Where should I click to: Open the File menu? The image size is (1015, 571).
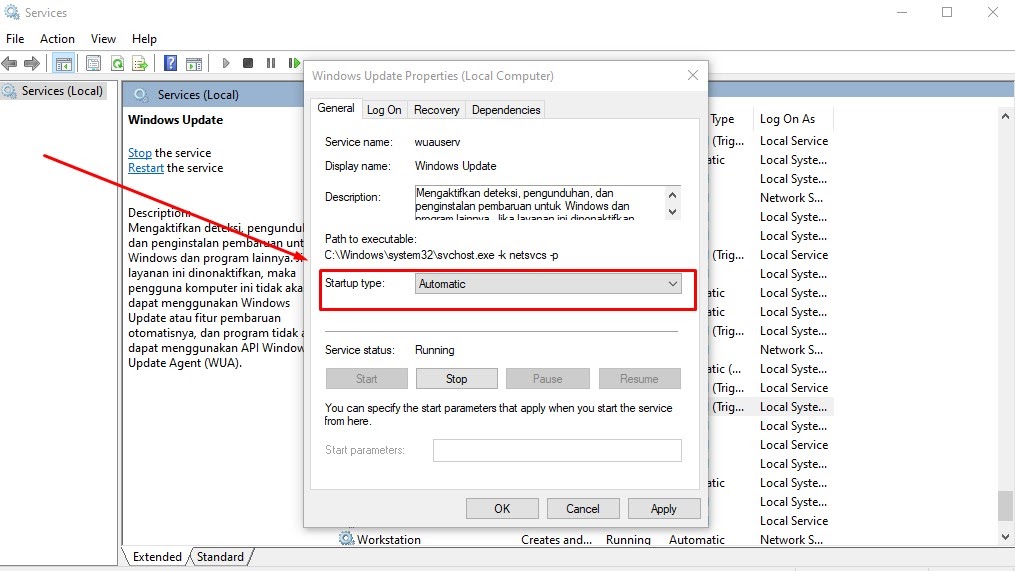[15, 39]
